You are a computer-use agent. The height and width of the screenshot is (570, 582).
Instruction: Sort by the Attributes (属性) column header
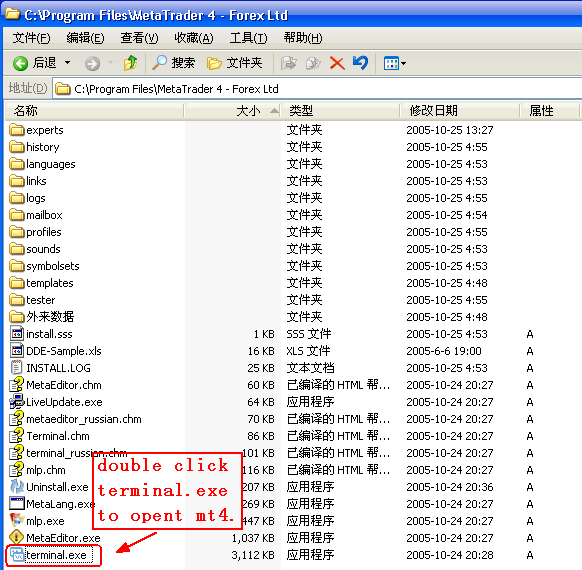coord(549,111)
